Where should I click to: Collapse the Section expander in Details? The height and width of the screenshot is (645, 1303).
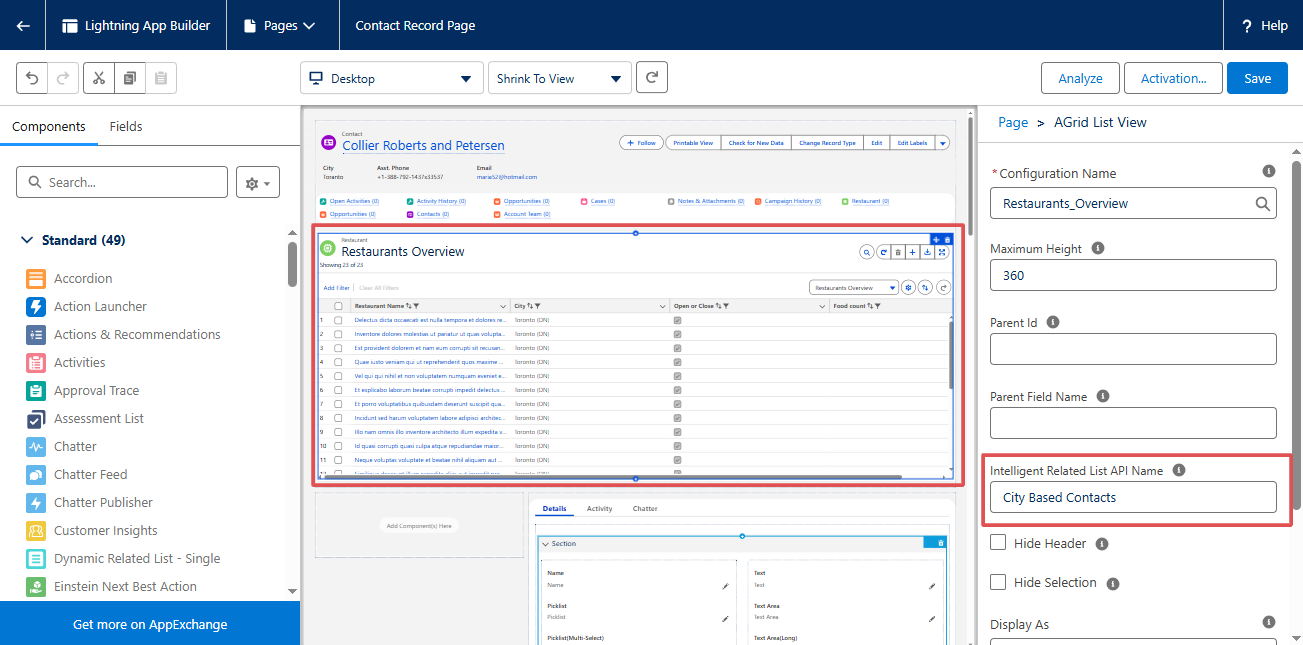tap(546, 544)
